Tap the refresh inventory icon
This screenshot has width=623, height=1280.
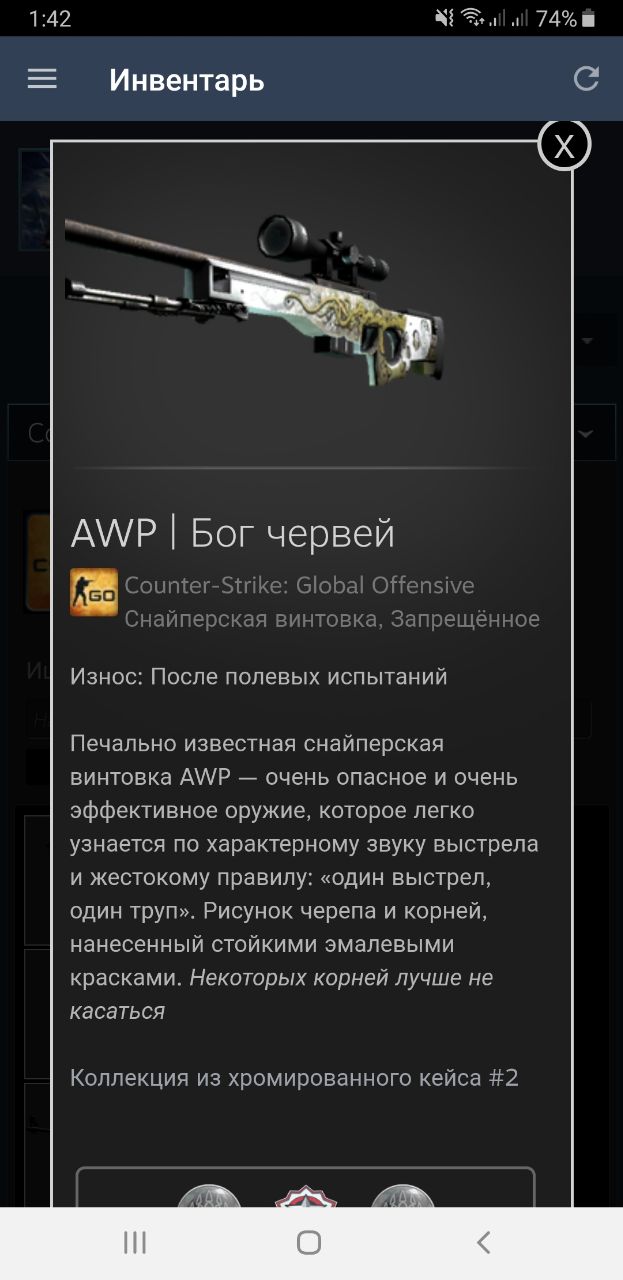point(586,79)
